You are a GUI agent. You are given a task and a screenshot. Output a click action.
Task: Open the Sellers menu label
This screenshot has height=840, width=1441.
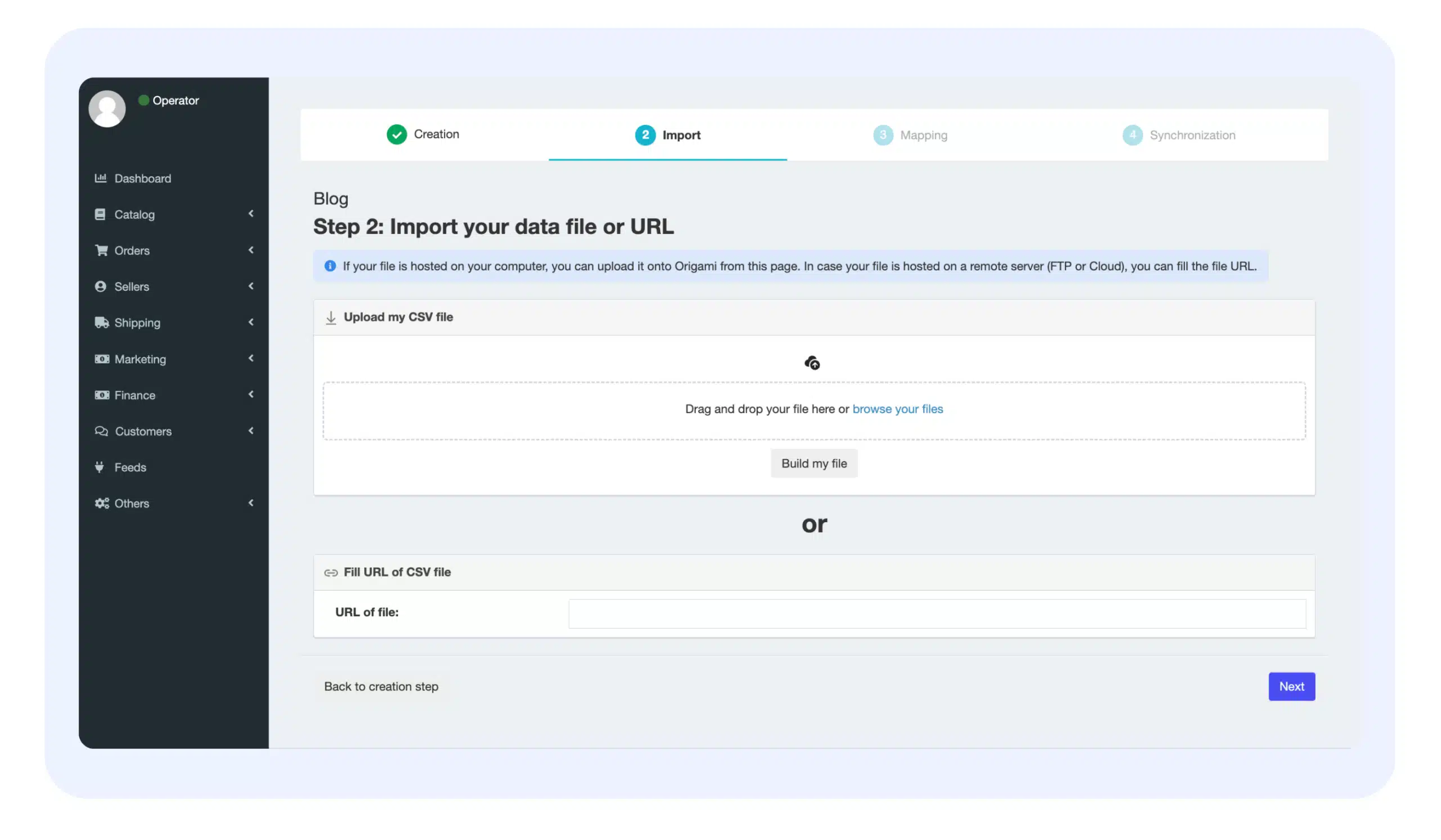(132, 286)
